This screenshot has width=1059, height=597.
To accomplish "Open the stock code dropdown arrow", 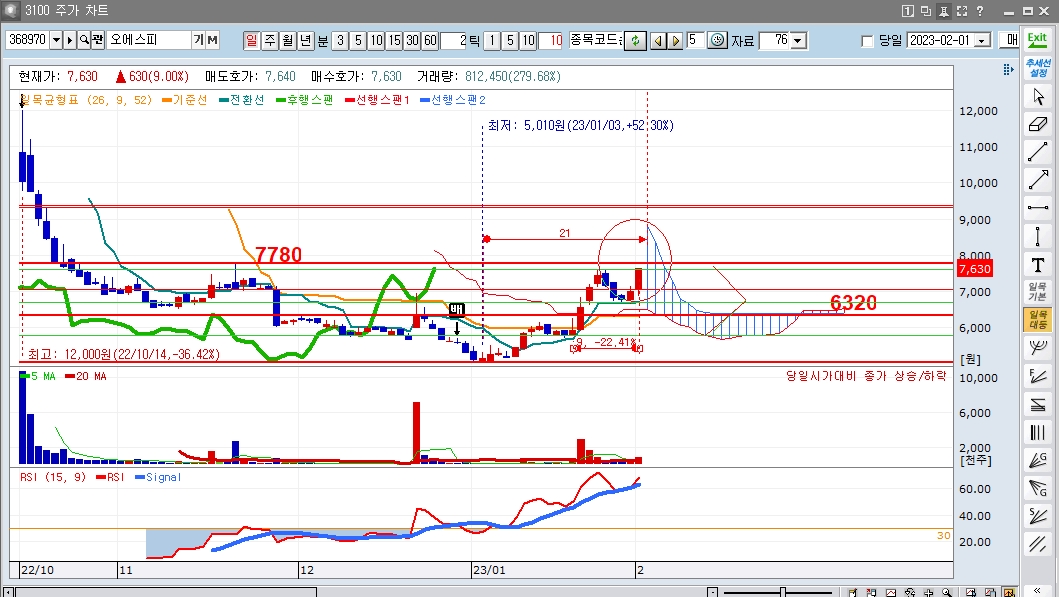I will click(56, 40).
